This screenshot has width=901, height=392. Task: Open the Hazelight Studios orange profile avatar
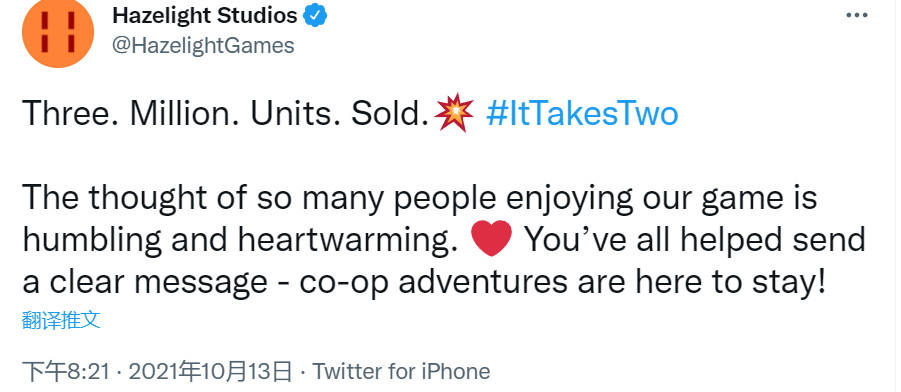pyautogui.click(x=58, y=32)
